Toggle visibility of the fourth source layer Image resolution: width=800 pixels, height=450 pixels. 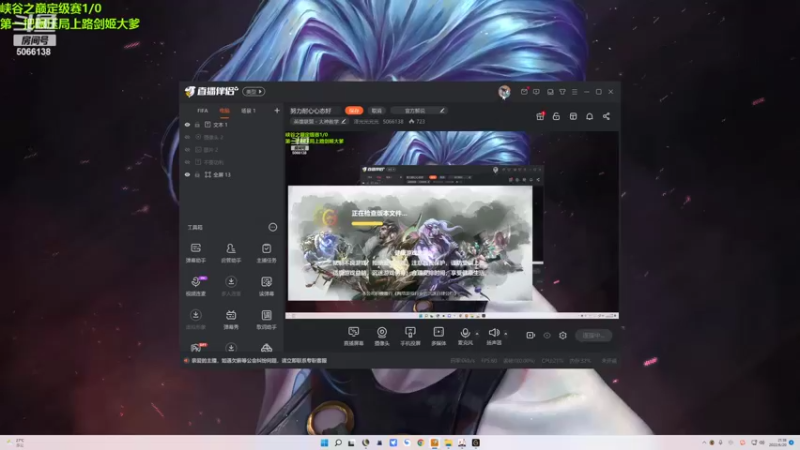click(187, 162)
